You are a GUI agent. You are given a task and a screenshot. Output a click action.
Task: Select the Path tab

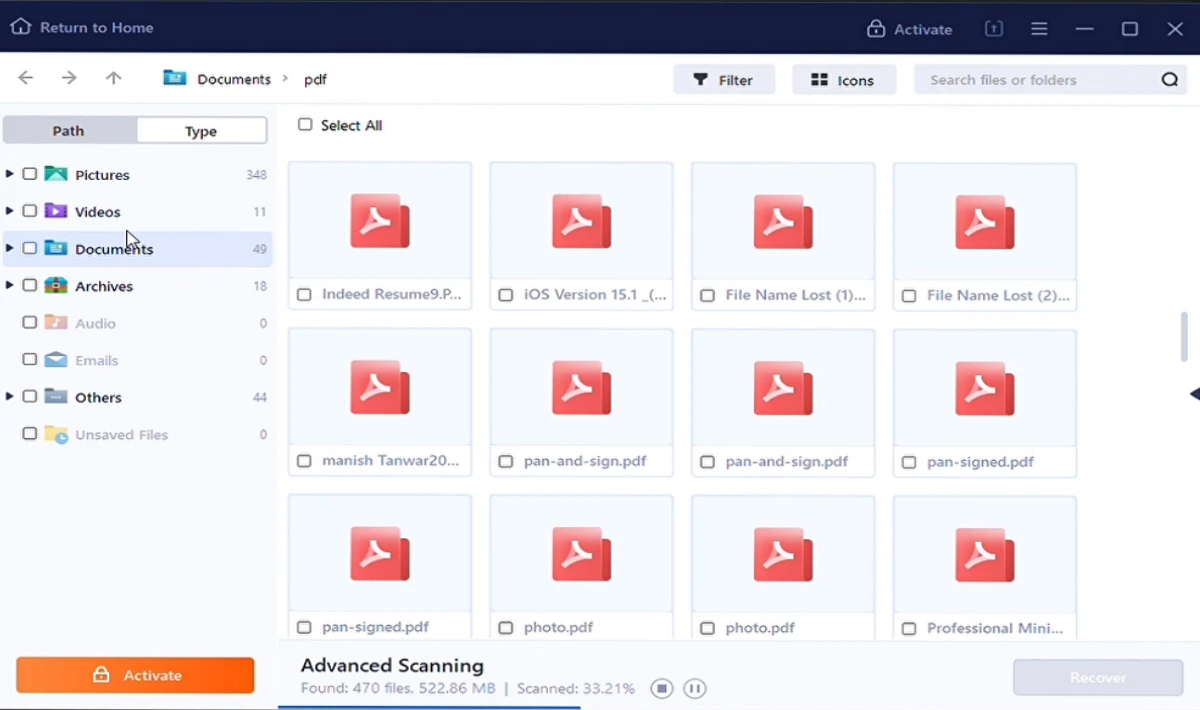pos(68,130)
